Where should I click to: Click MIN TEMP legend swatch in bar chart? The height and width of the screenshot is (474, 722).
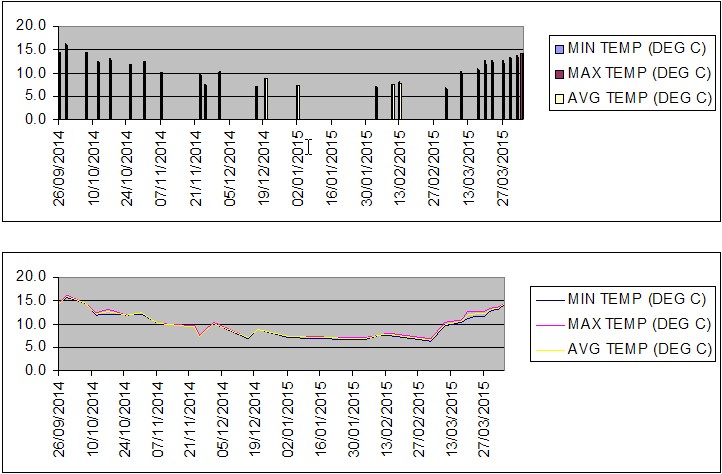click(559, 49)
